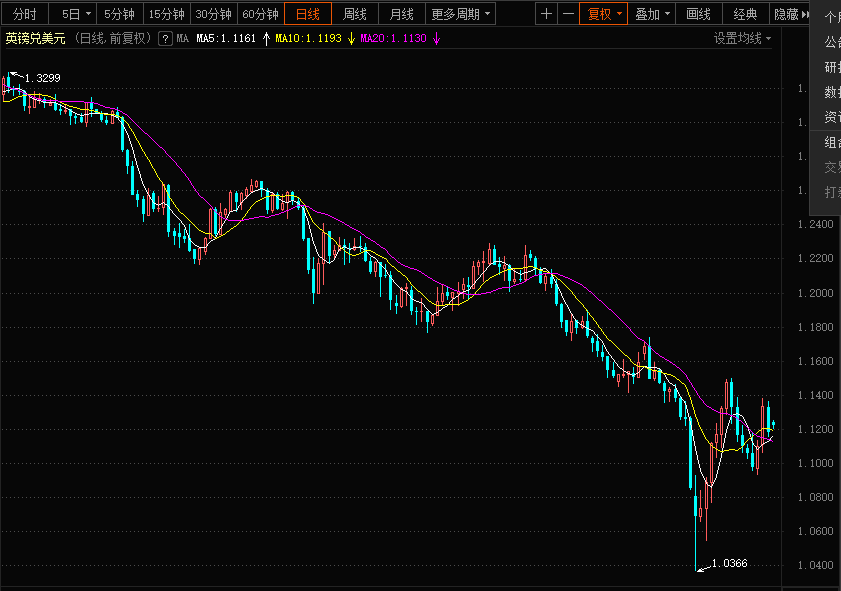Screen dimensions: 841x591
Task: Expand the 更多周期 dropdown
Action: (x=460, y=14)
